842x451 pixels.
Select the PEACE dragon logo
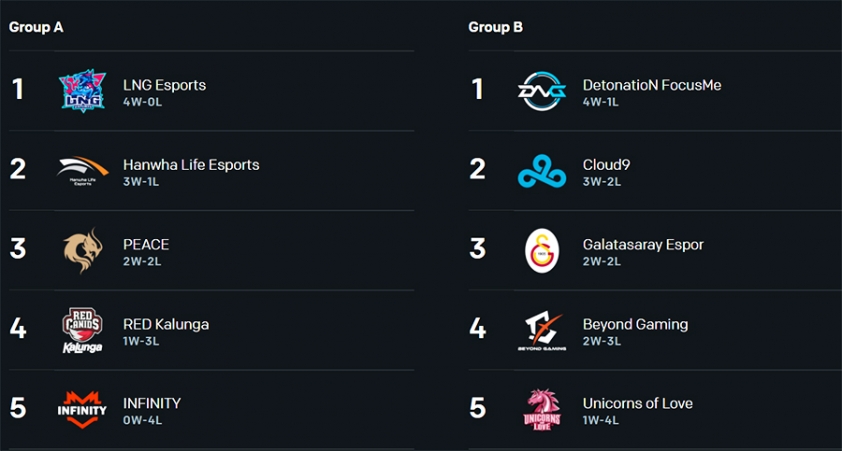click(x=83, y=250)
